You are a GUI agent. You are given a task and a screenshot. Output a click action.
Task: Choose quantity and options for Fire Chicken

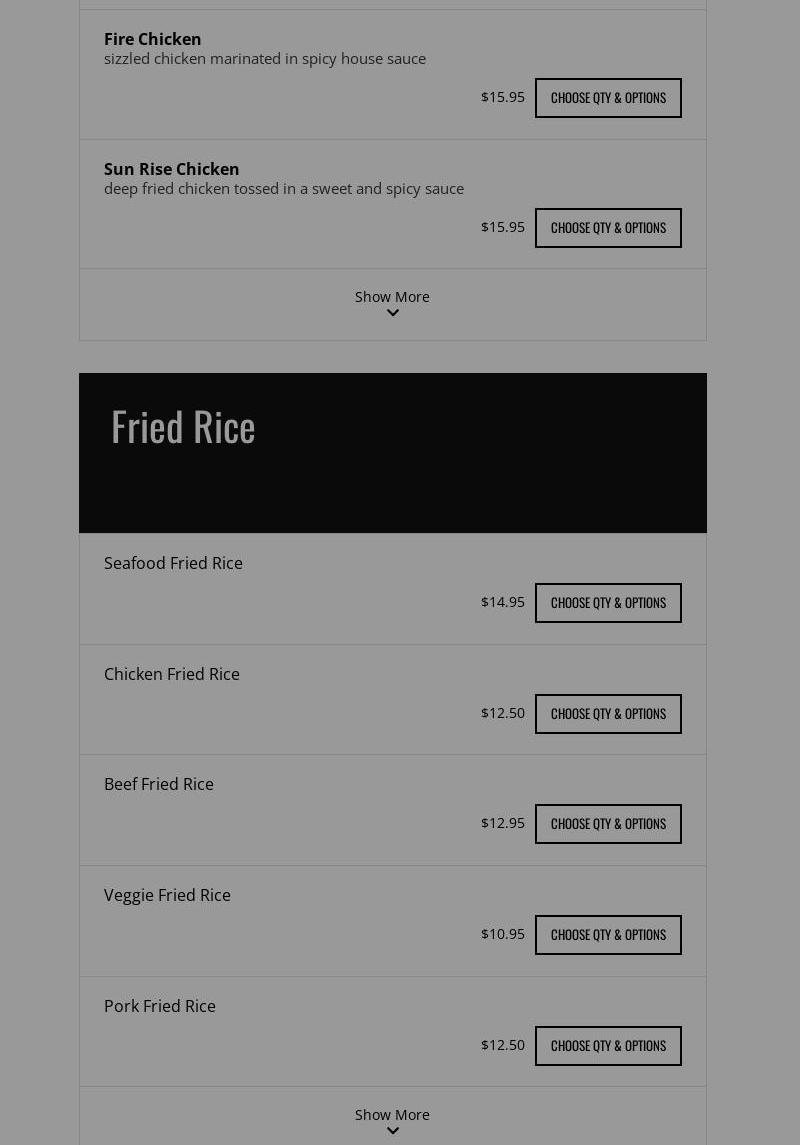608,98
